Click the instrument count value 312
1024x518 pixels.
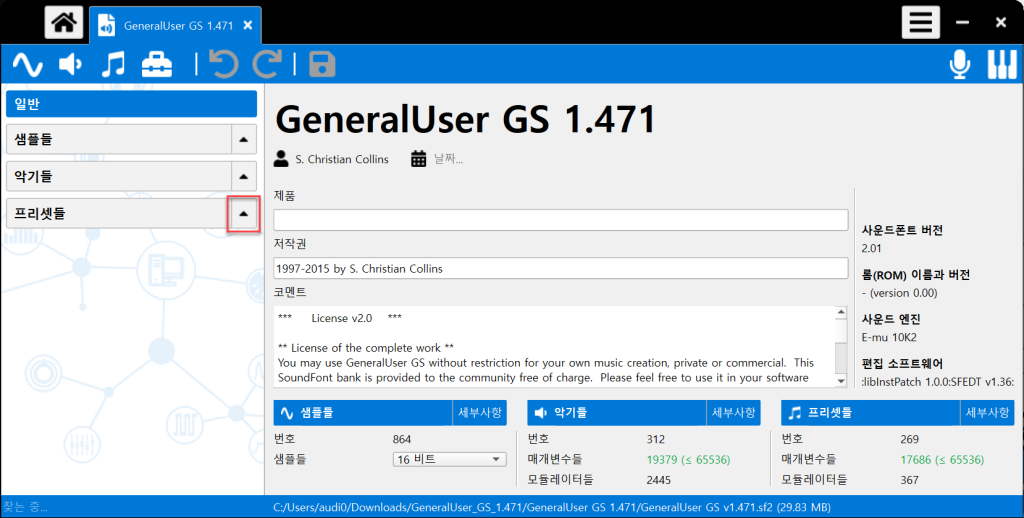pos(656,440)
